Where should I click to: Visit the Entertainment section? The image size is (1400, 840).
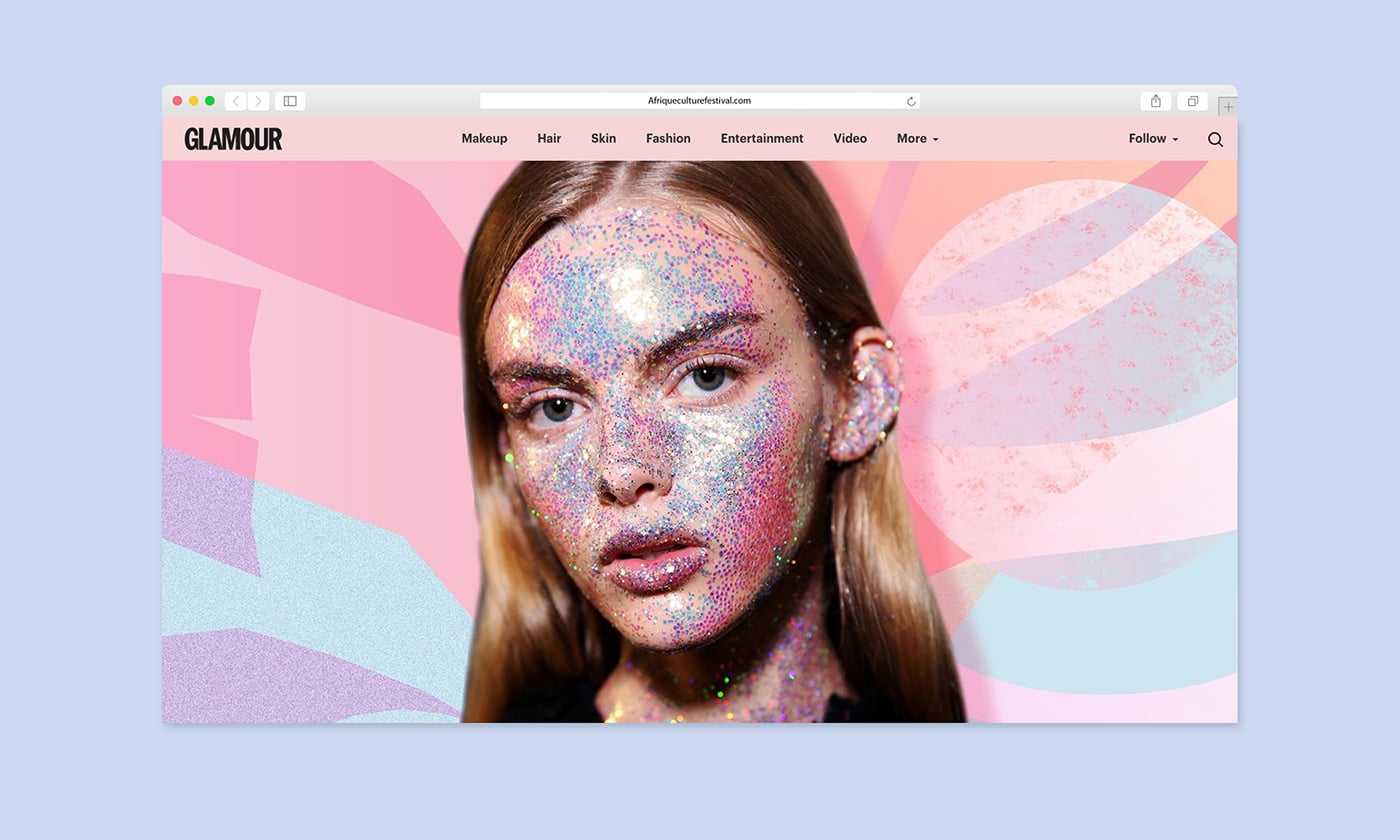click(762, 139)
